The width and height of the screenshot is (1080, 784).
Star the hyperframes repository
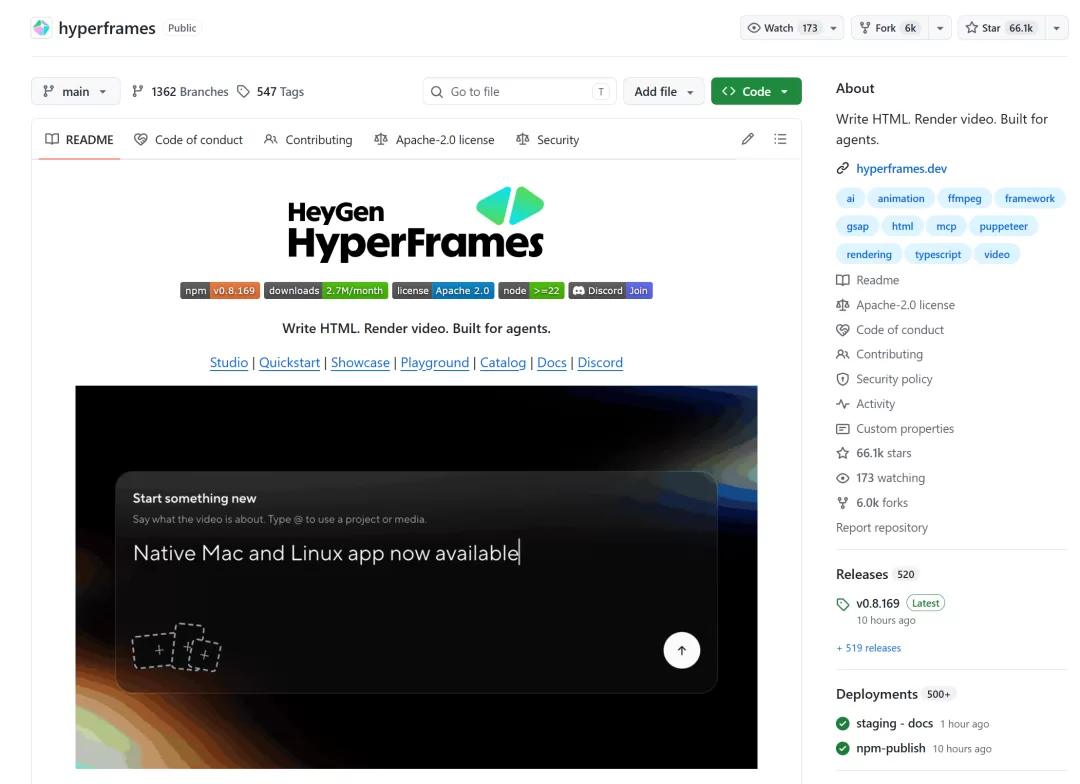pyautogui.click(x=1001, y=28)
